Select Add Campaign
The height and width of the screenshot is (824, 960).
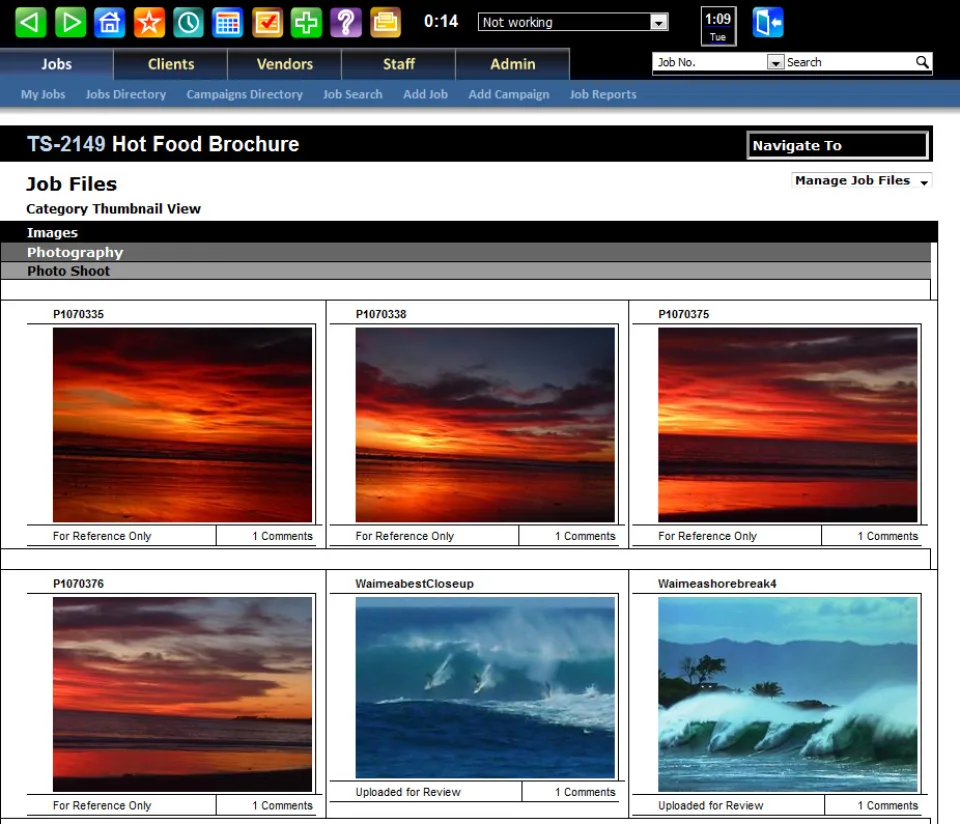click(x=509, y=94)
